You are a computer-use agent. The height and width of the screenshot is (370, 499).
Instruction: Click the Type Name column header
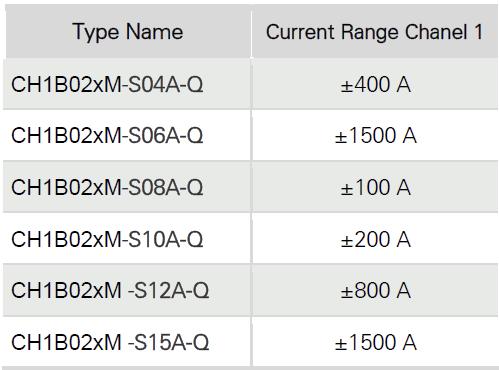128,32
